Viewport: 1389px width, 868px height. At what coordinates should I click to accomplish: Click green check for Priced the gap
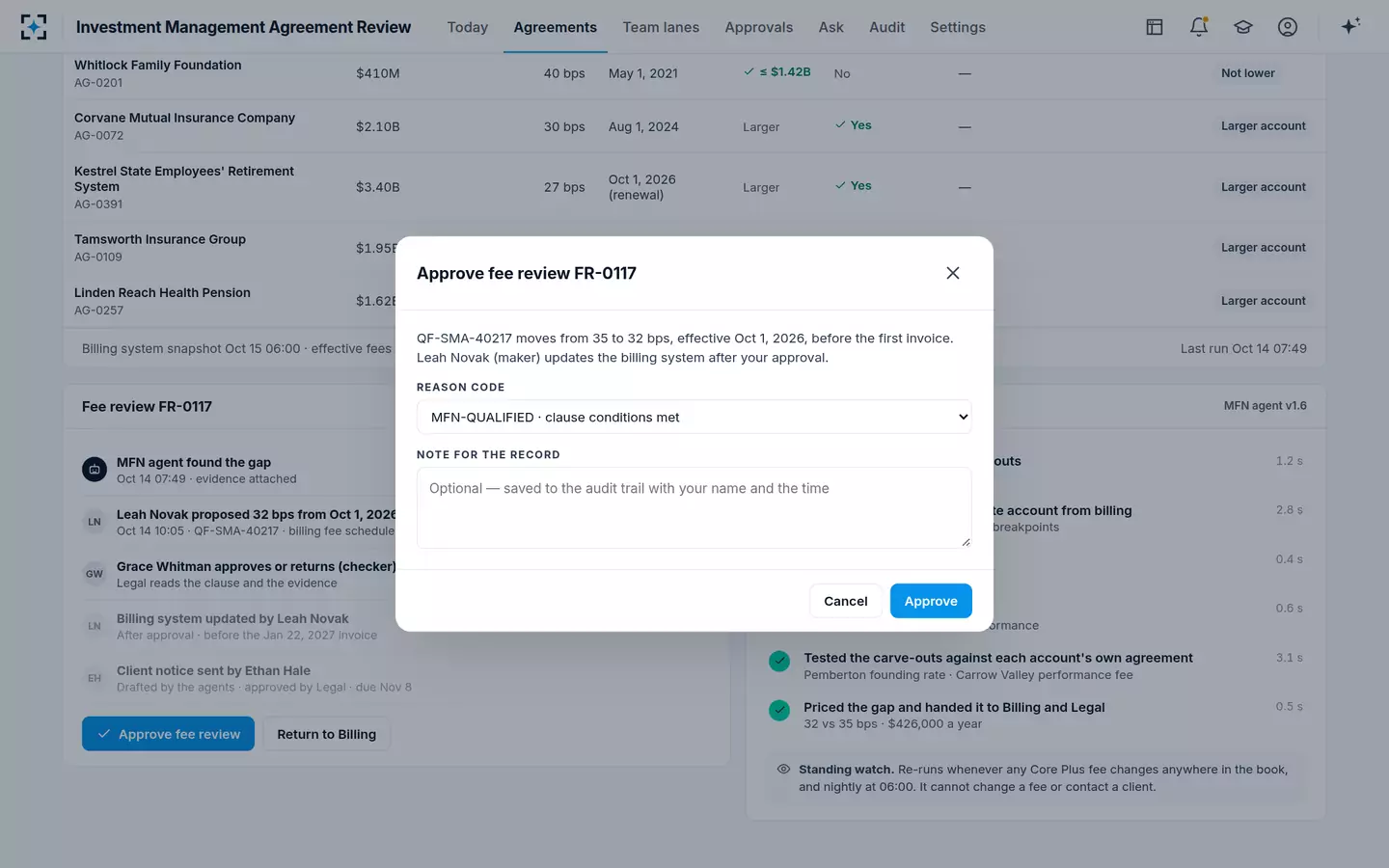point(779,710)
